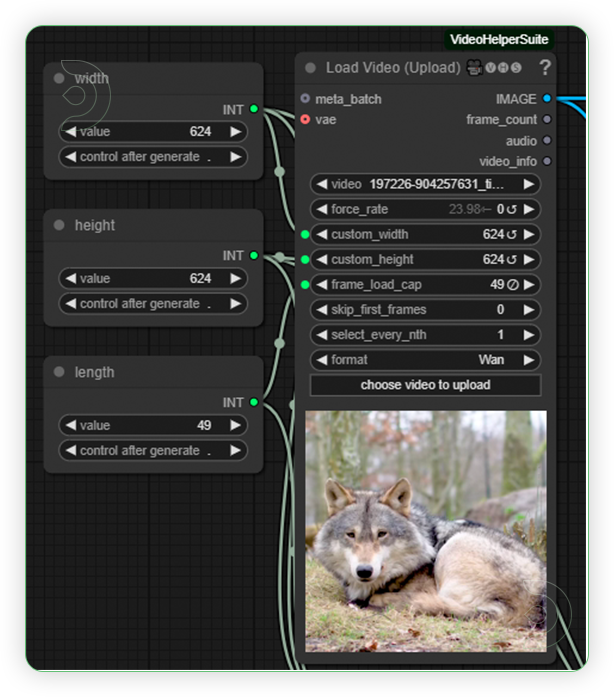614x697 pixels.
Task: Collapse the length node via its title dot
Action: coord(59,372)
